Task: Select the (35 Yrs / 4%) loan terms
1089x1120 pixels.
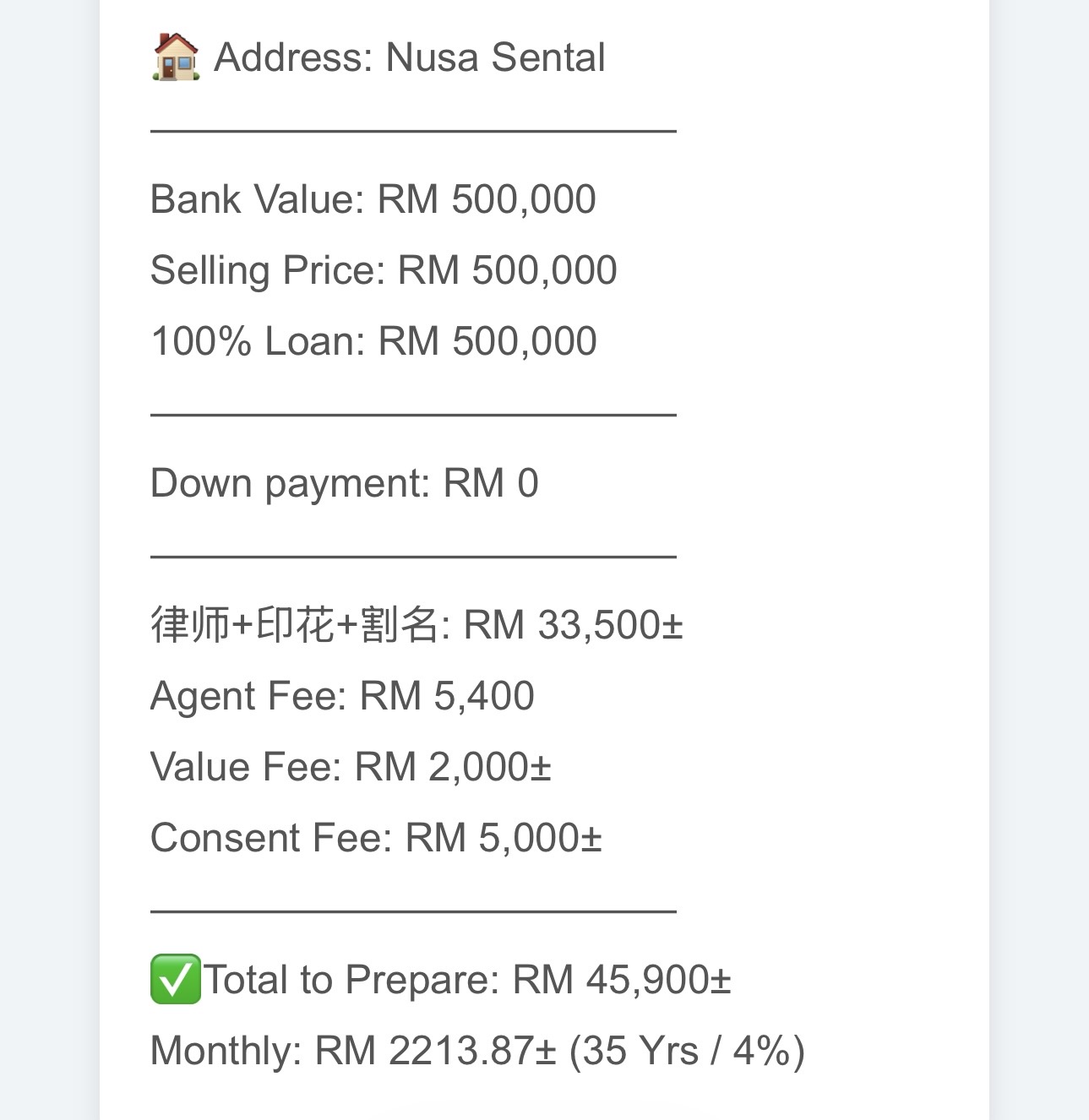Action: [x=686, y=1052]
